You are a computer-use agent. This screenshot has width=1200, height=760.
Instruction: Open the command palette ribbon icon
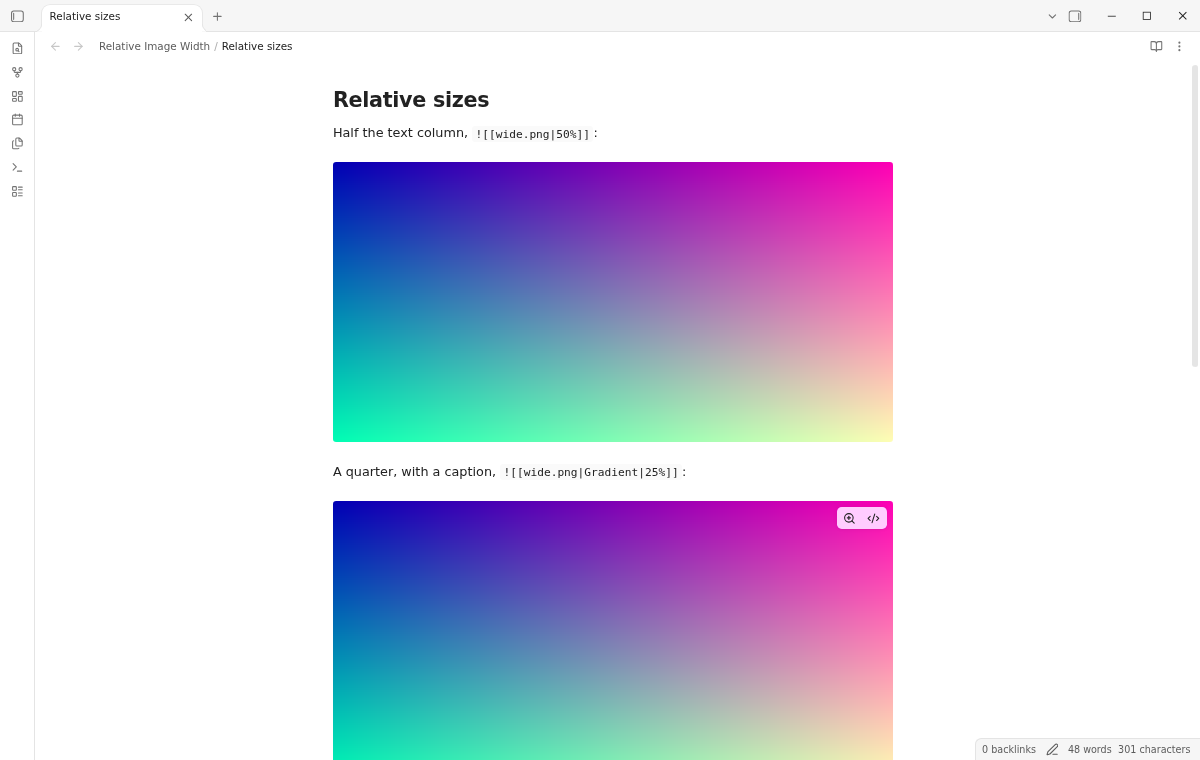coord(17,167)
